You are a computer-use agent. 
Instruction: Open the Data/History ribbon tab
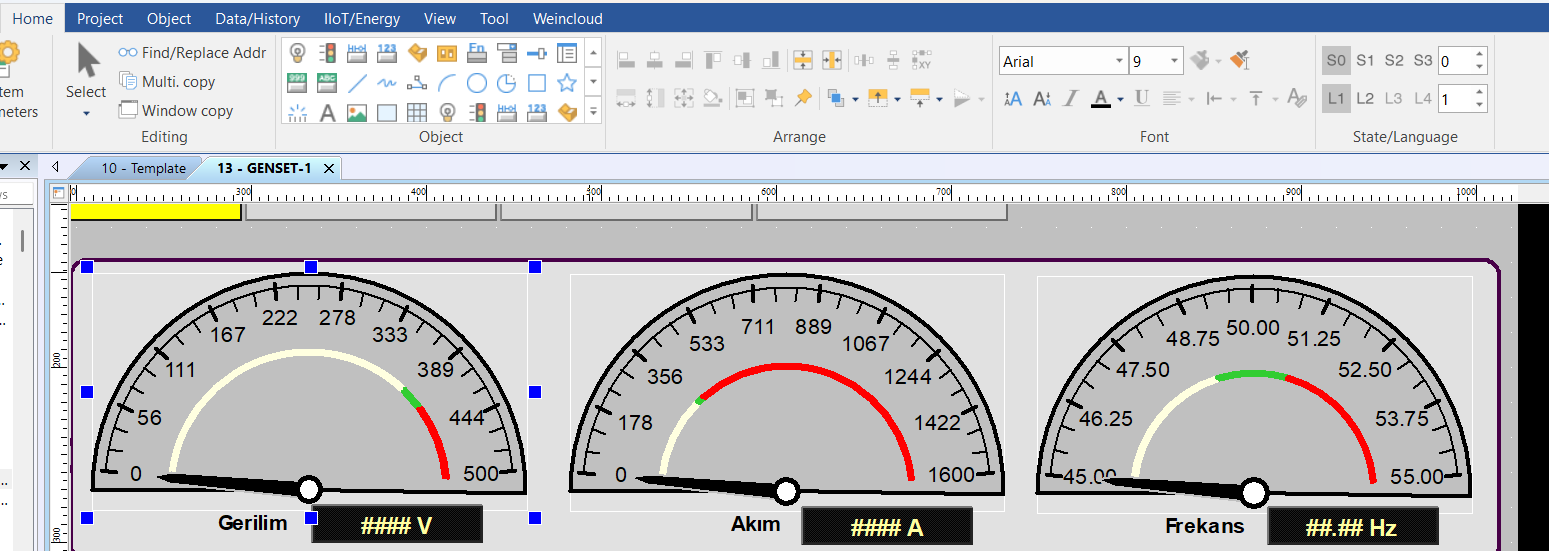point(257,18)
